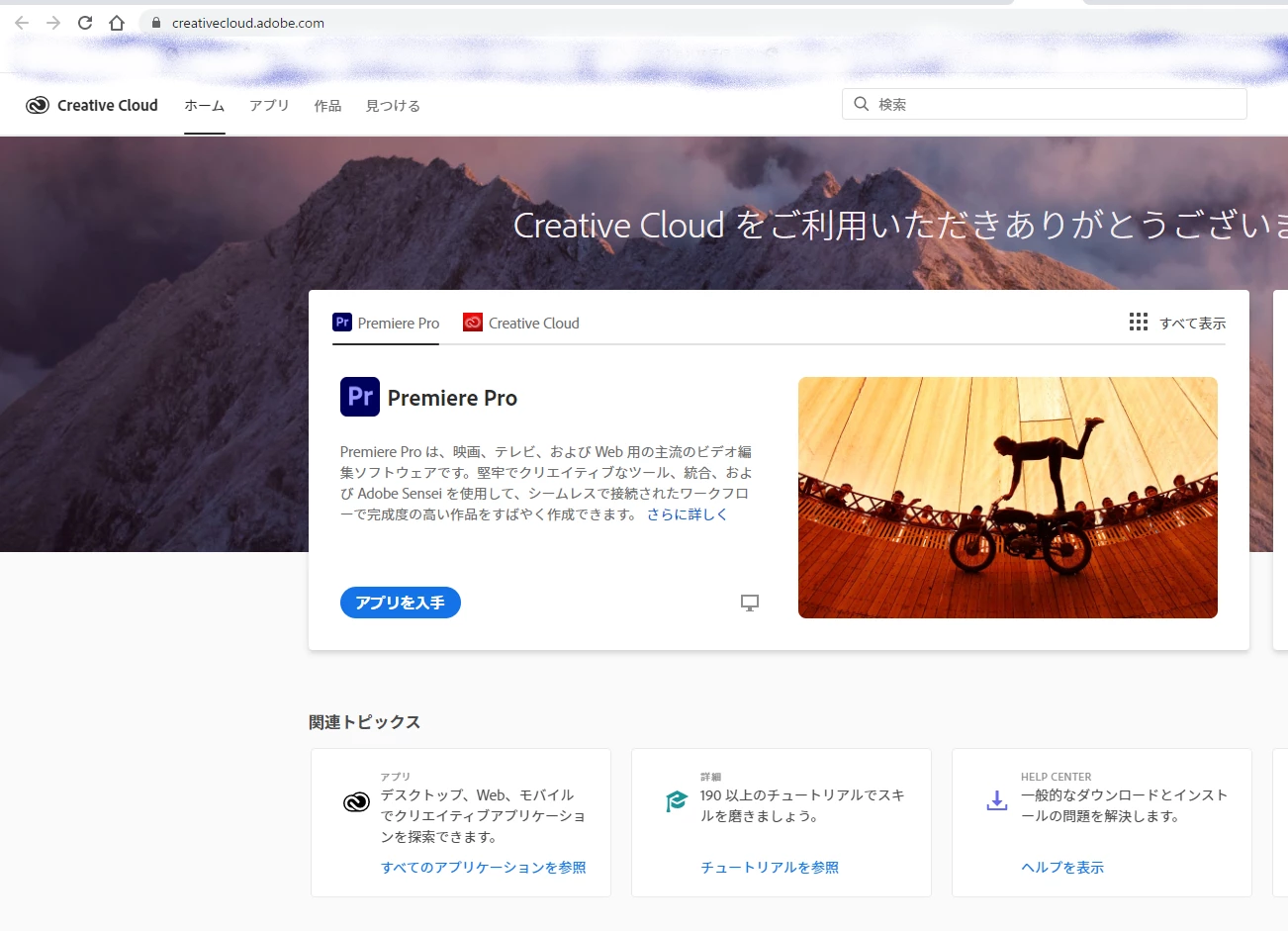Open すべてのアプリケーションを参照 link
This screenshot has height=931, width=1288.
(x=484, y=868)
